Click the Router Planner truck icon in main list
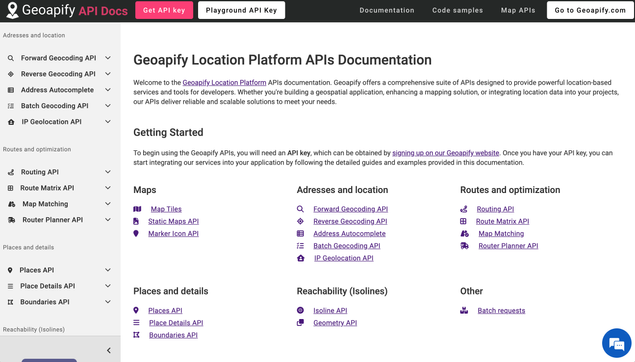This screenshot has width=635, height=362. coord(465,246)
